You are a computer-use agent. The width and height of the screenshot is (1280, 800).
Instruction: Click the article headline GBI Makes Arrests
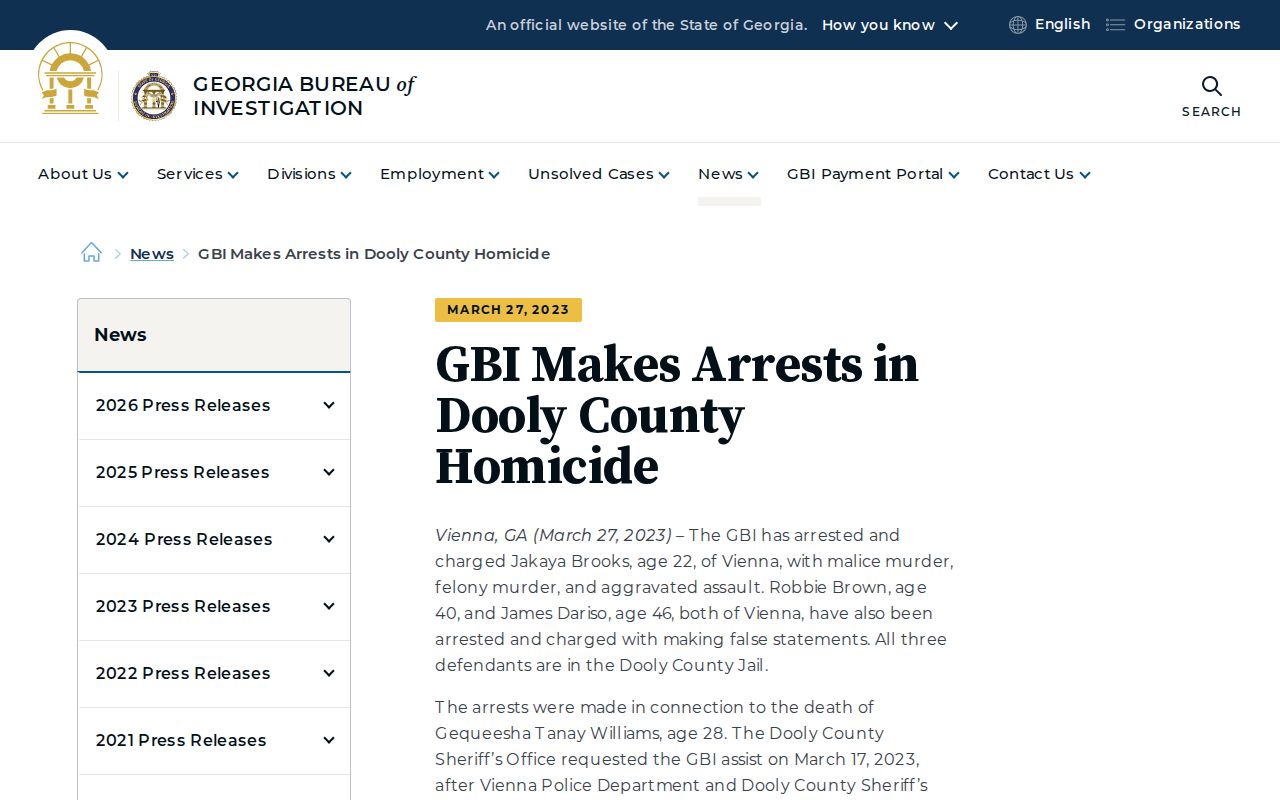[x=677, y=415]
